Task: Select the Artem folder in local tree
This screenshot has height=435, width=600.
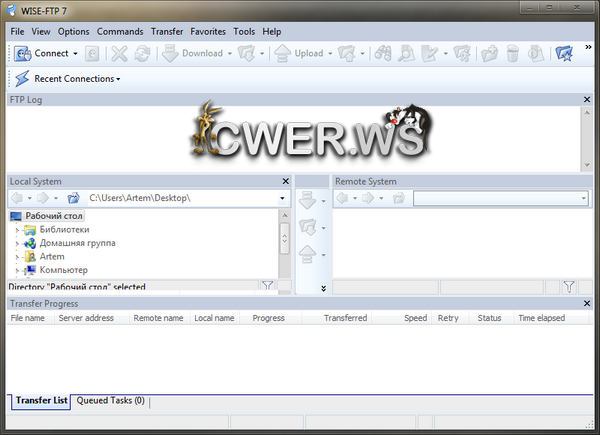Action: coord(52,256)
